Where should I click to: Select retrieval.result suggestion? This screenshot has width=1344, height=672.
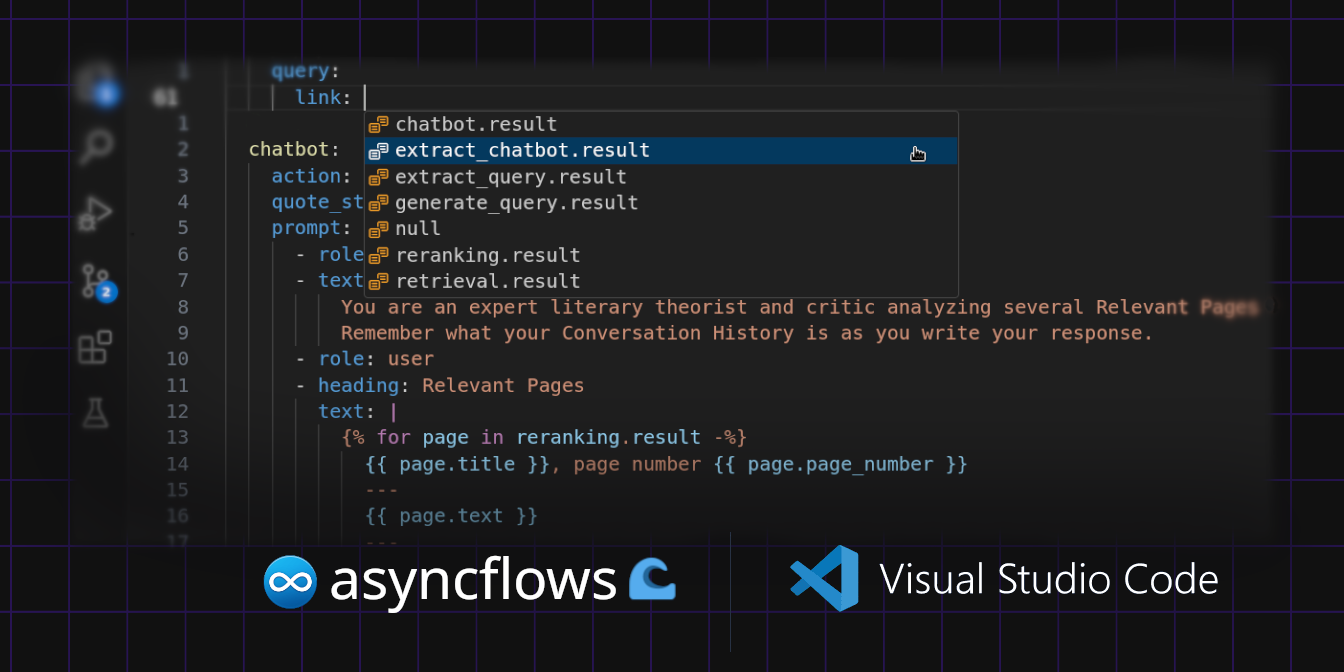tap(661, 281)
